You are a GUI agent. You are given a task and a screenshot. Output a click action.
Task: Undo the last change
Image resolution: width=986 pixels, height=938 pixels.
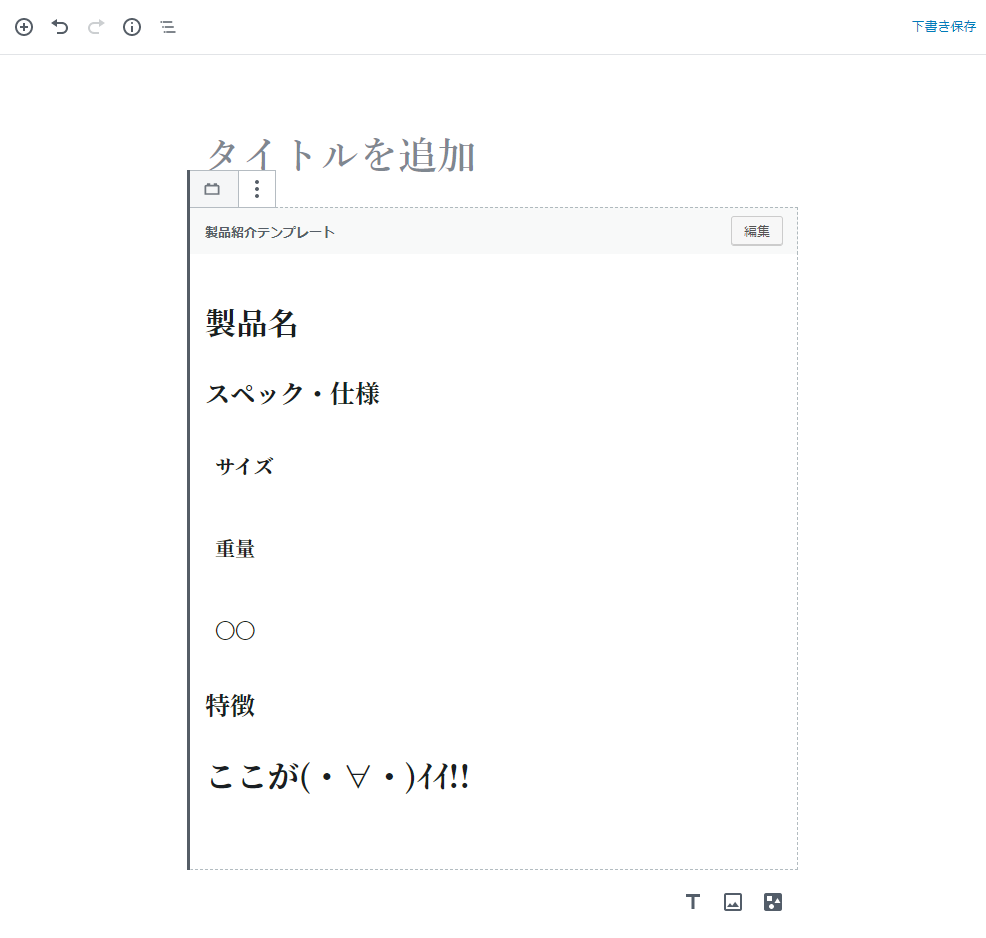tap(60, 27)
